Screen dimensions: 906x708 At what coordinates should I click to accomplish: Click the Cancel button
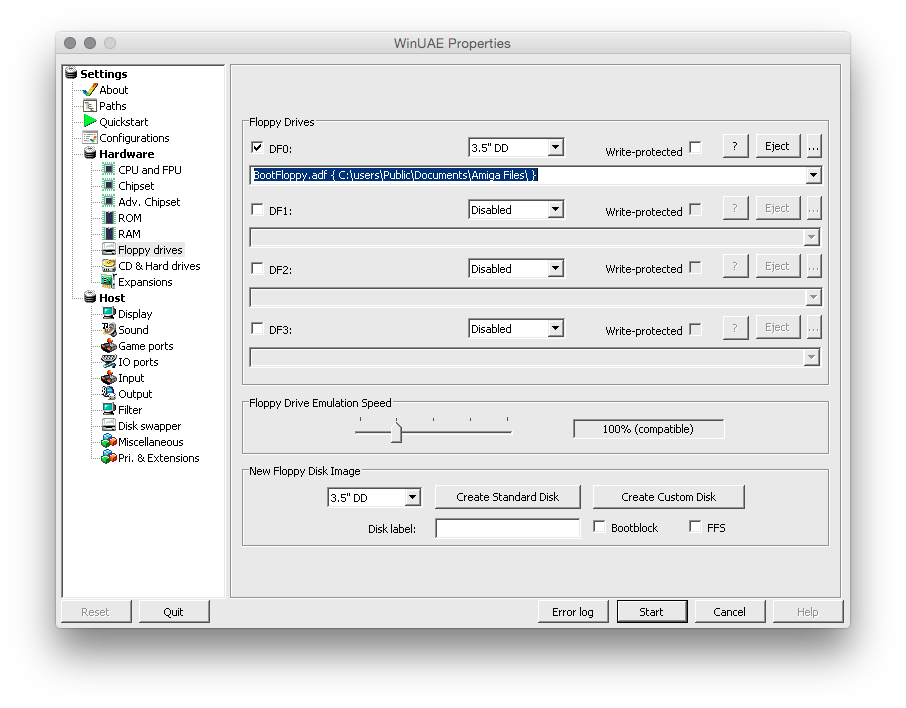pyautogui.click(x=730, y=611)
